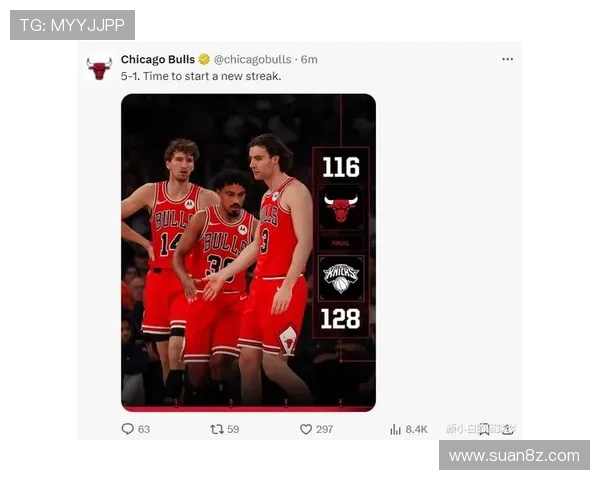The height and width of the screenshot is (480, 600).
Task: Retweet the Chicago Bulls post
Action: click(217, 429)
